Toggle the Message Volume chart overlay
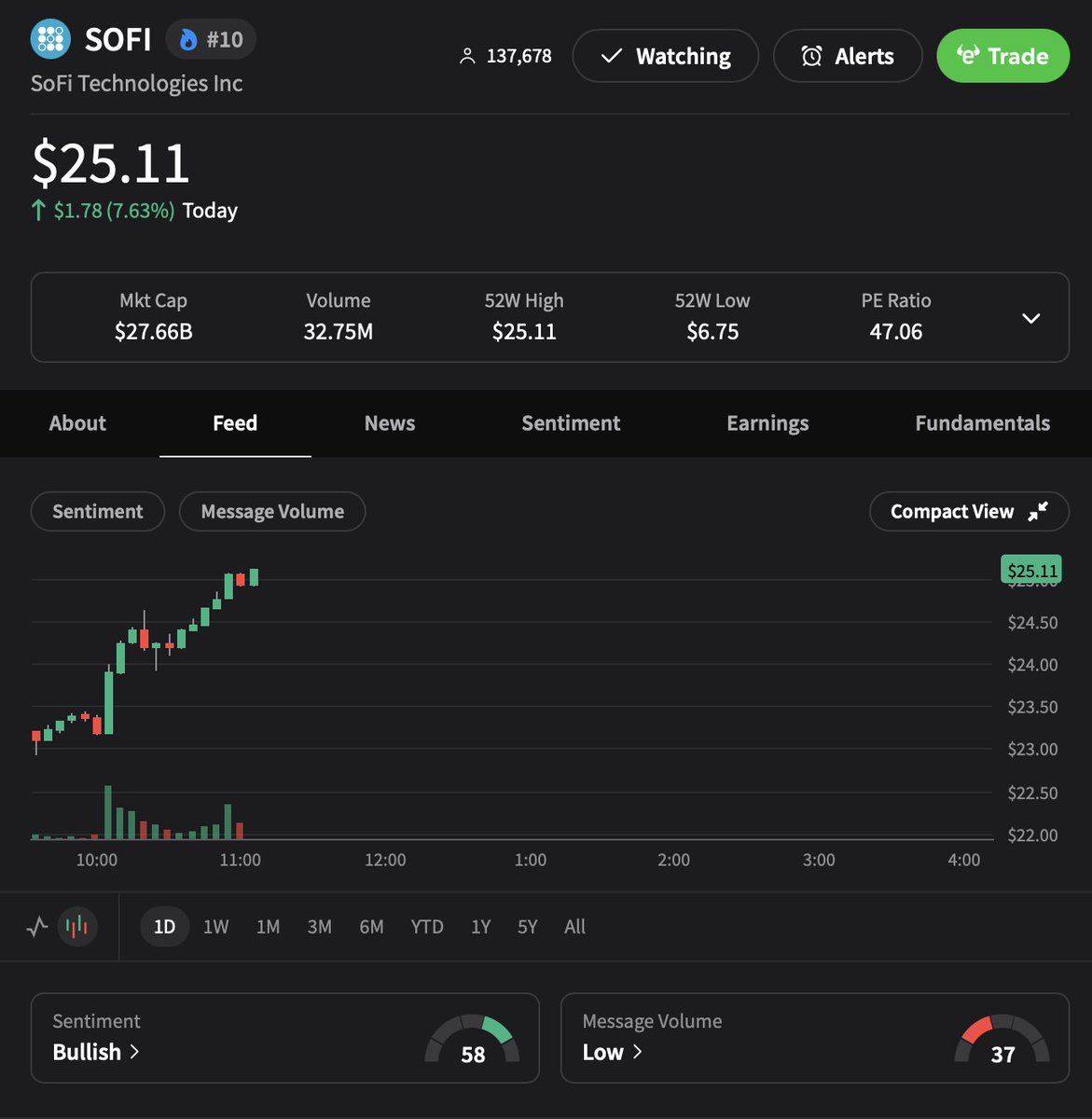Viewport: 1092px width, 1119px height. (271, 511)
